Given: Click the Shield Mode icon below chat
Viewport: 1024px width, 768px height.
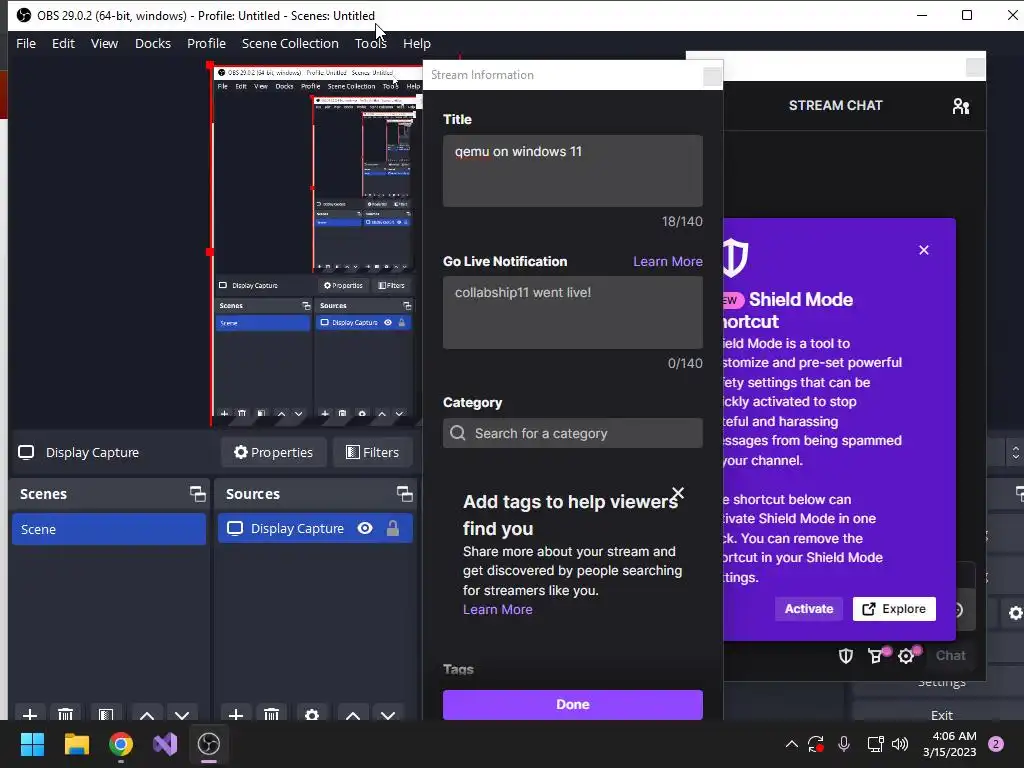Looking at the screenshot, I should coord(846,656).
